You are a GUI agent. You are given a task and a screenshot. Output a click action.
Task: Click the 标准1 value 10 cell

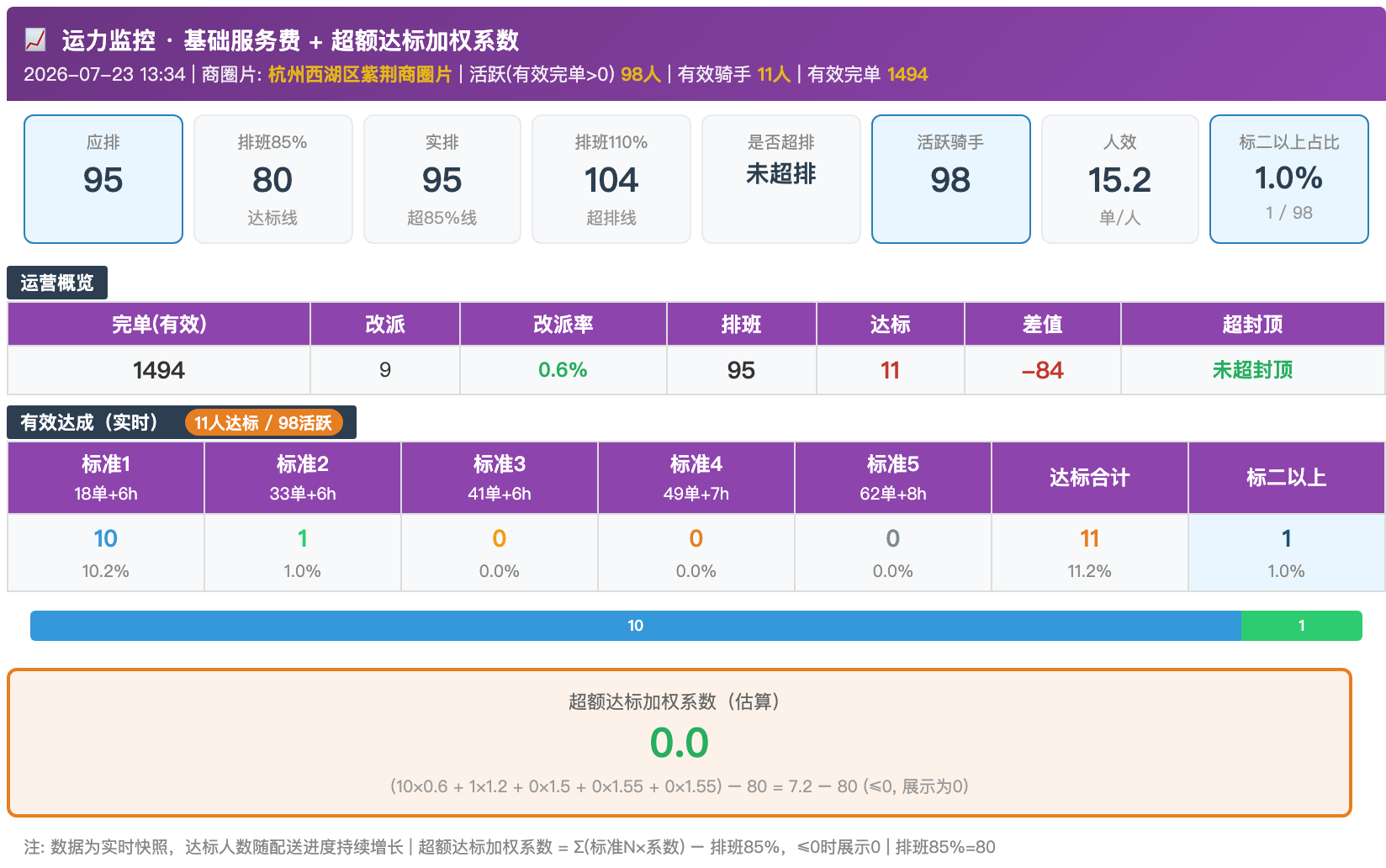click(106, 553)
